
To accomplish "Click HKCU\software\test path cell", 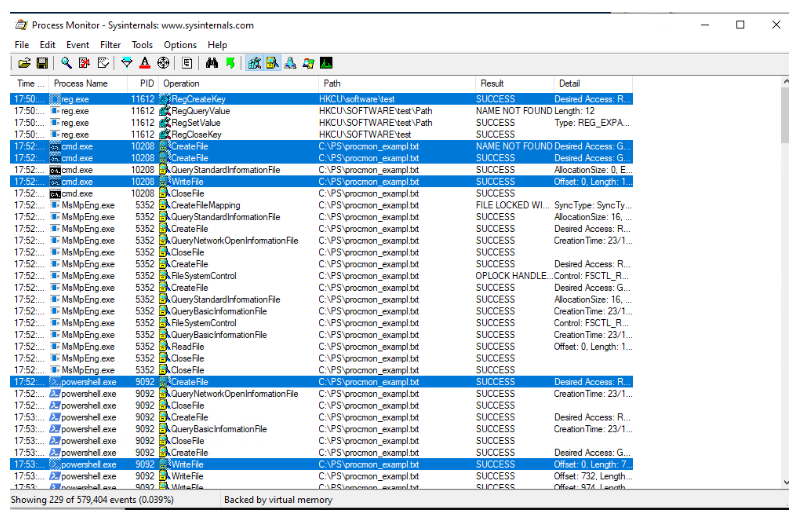I will (x=357, y=99).
